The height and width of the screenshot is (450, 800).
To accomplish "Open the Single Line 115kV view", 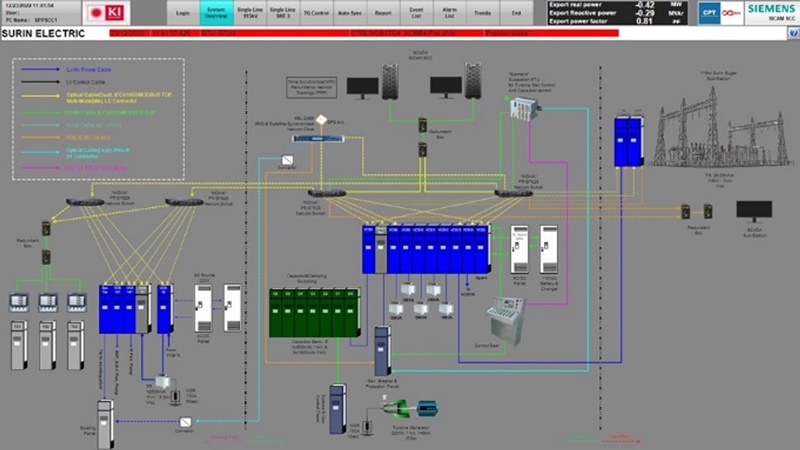I will (249, 14).
